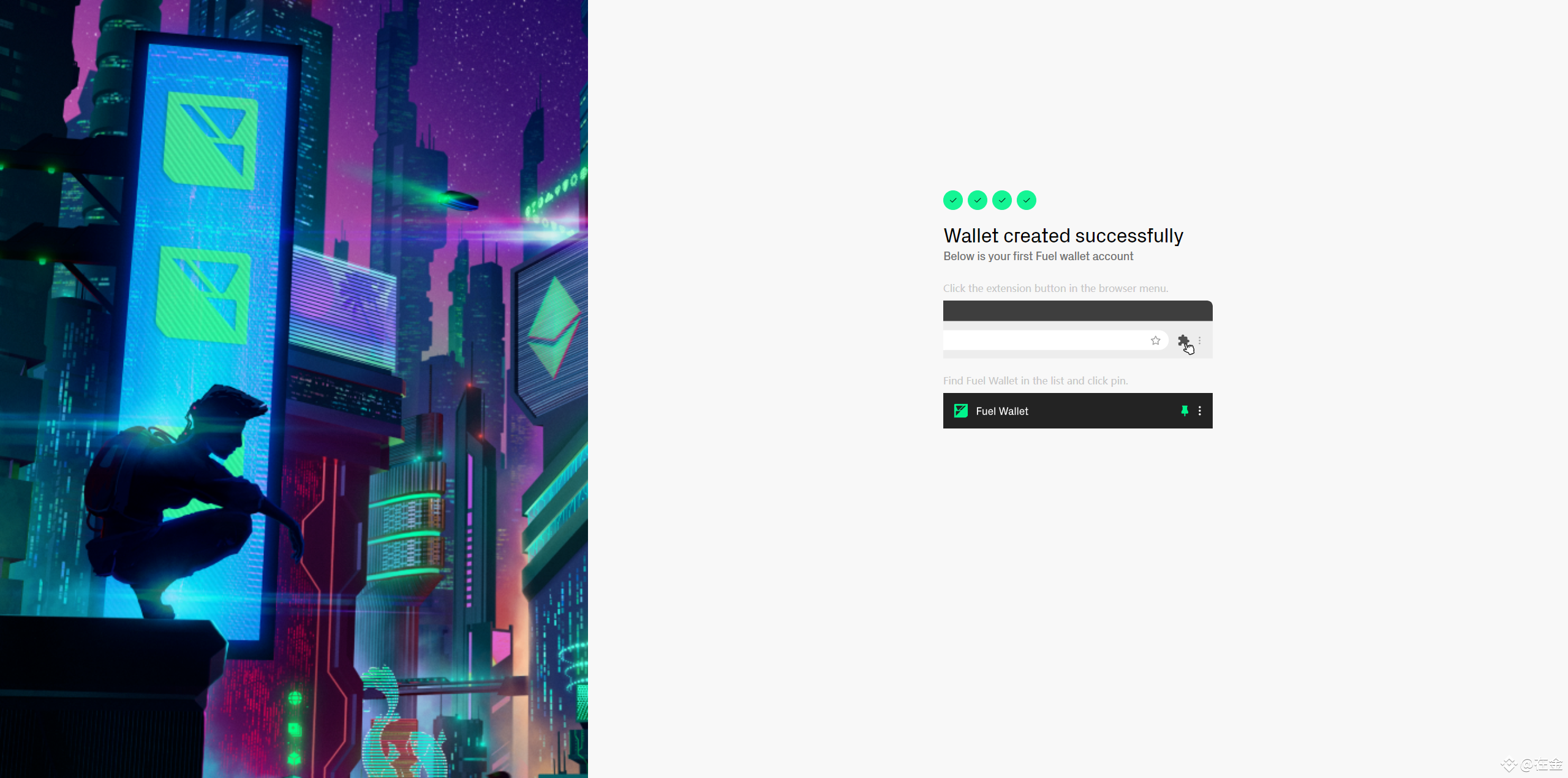The width and height of the screenshot is (1568, 778).
Task: Click the 'Fuel Wallet' label text
Action: (1001, 411)
